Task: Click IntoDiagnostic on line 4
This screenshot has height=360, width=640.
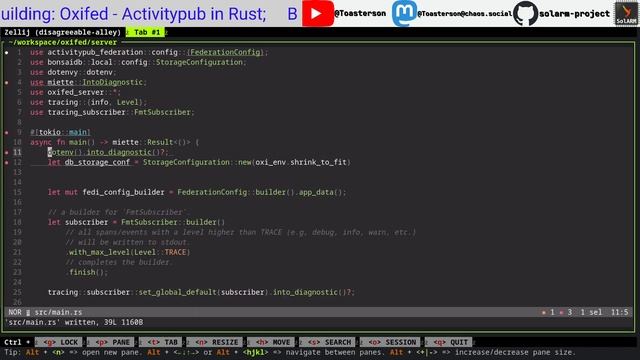Action: click(x=113, y=82)
